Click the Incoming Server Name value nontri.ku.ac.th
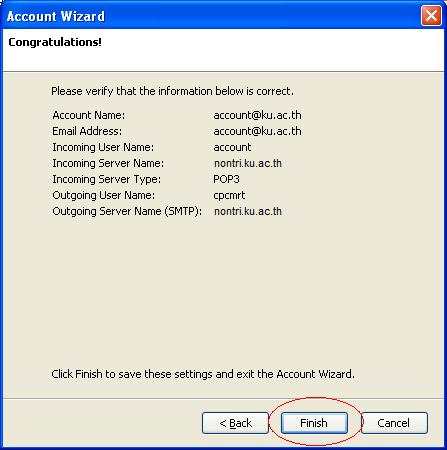Viewport: 447px width, 450px height. [248, 163]
